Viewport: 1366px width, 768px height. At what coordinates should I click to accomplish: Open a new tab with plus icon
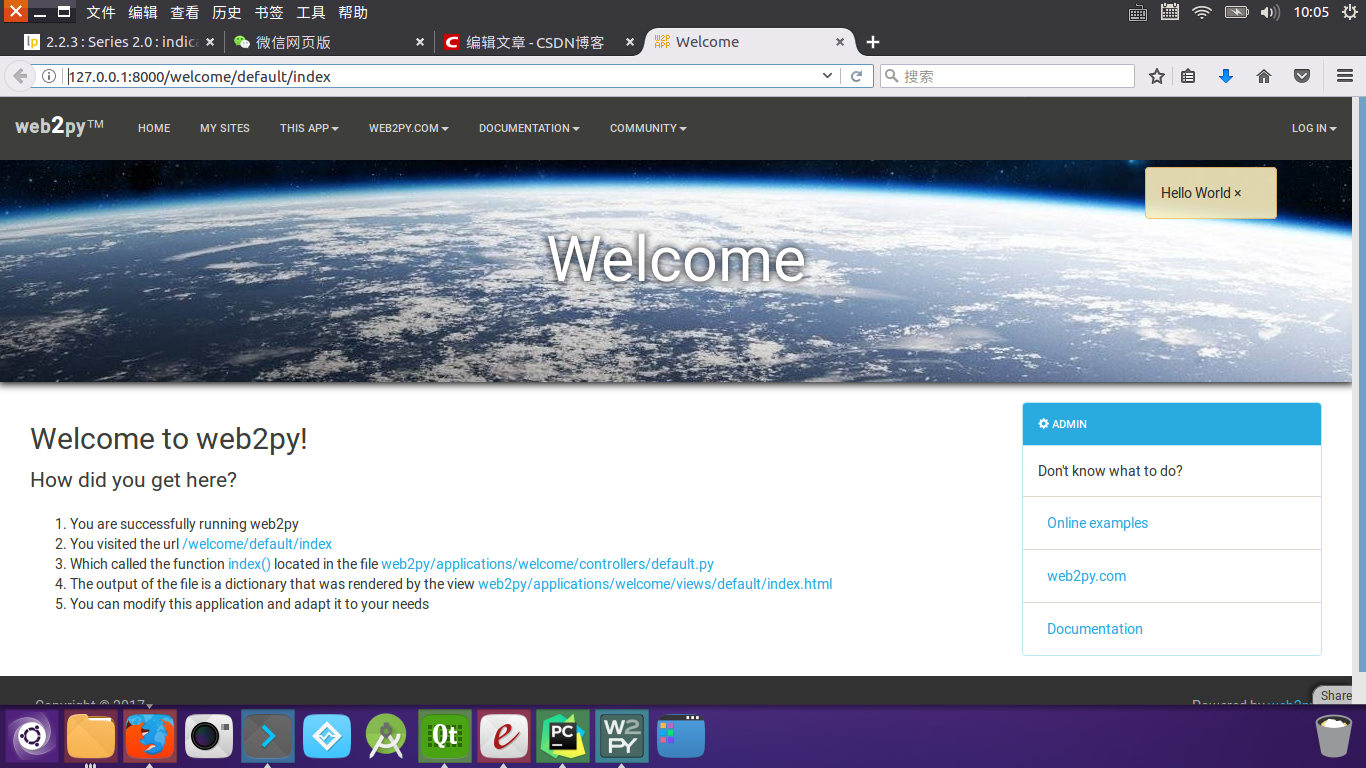pos(873,42)
